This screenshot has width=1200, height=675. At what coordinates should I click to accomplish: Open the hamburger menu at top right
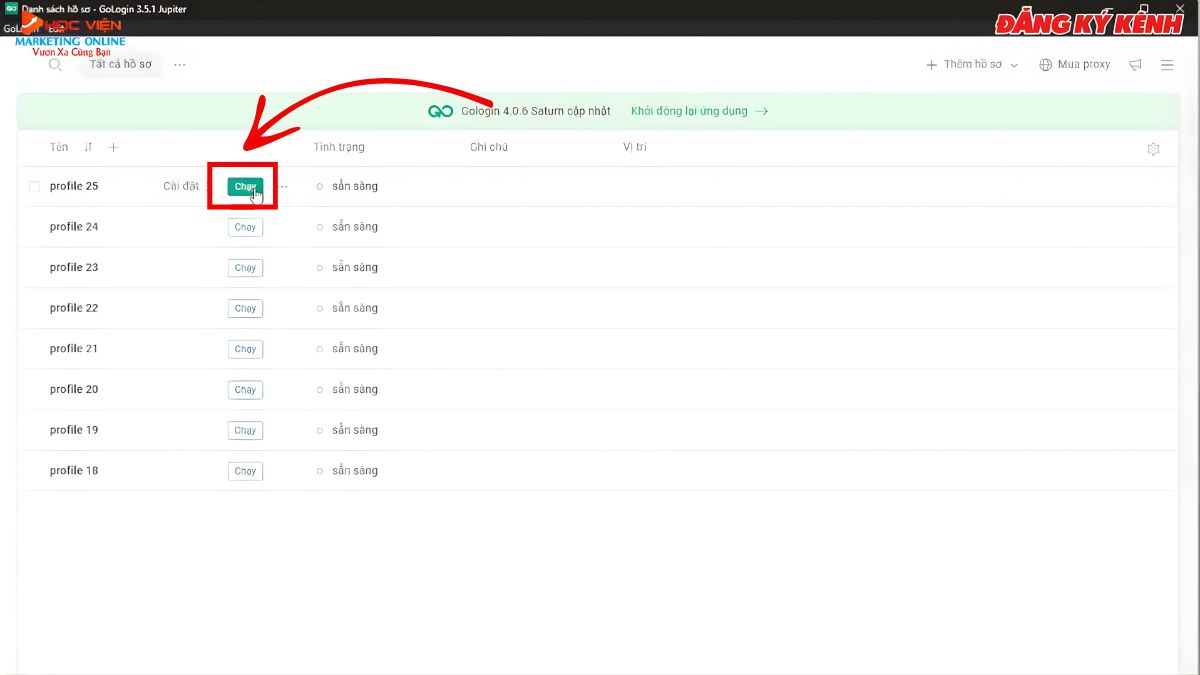pyautogui.click(x=1168, y=64)
